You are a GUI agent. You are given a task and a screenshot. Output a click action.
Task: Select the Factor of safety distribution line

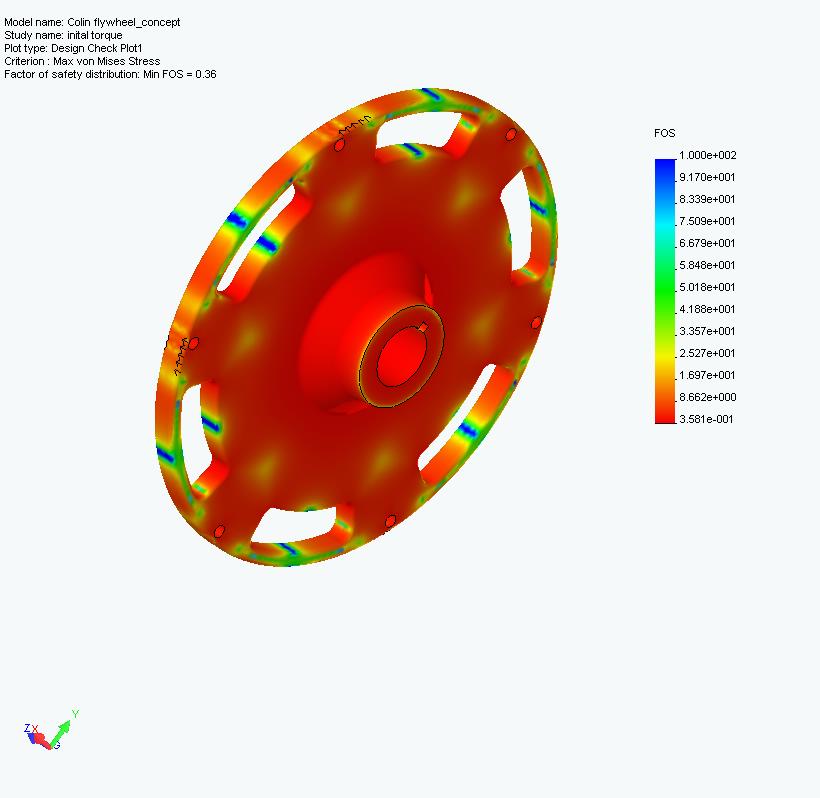[x=110, y=74]
